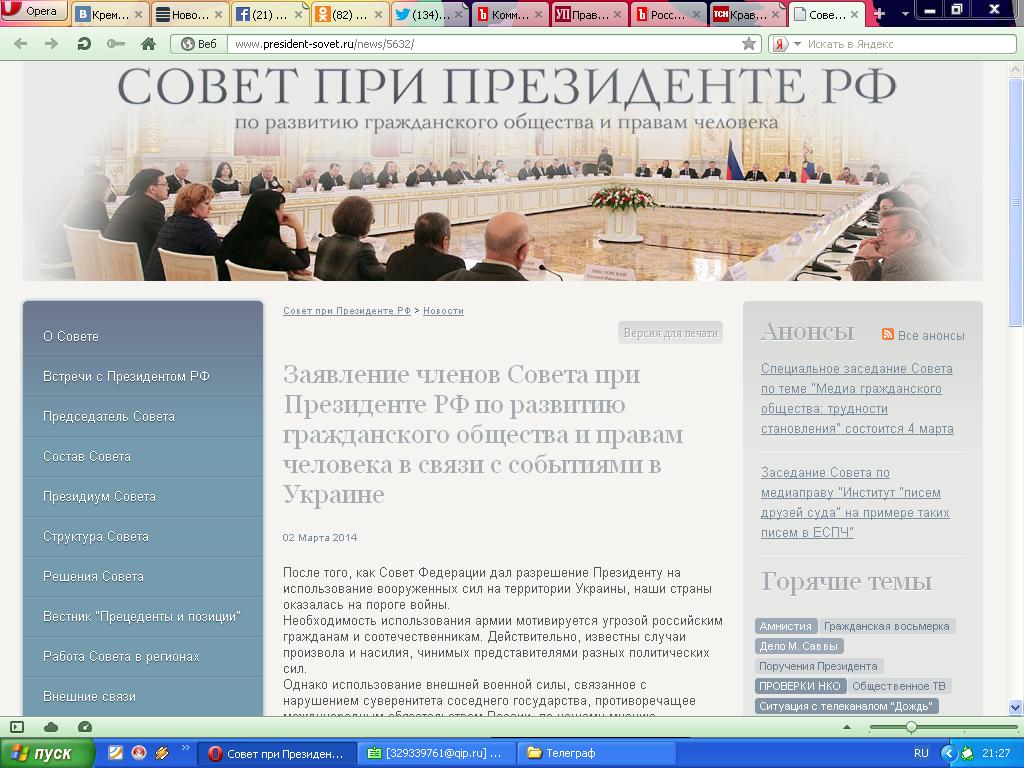The height and width of the screenshot is (768, 1024).
Task: Bookmark the page using star icon
Action: [x=748, y=44]
